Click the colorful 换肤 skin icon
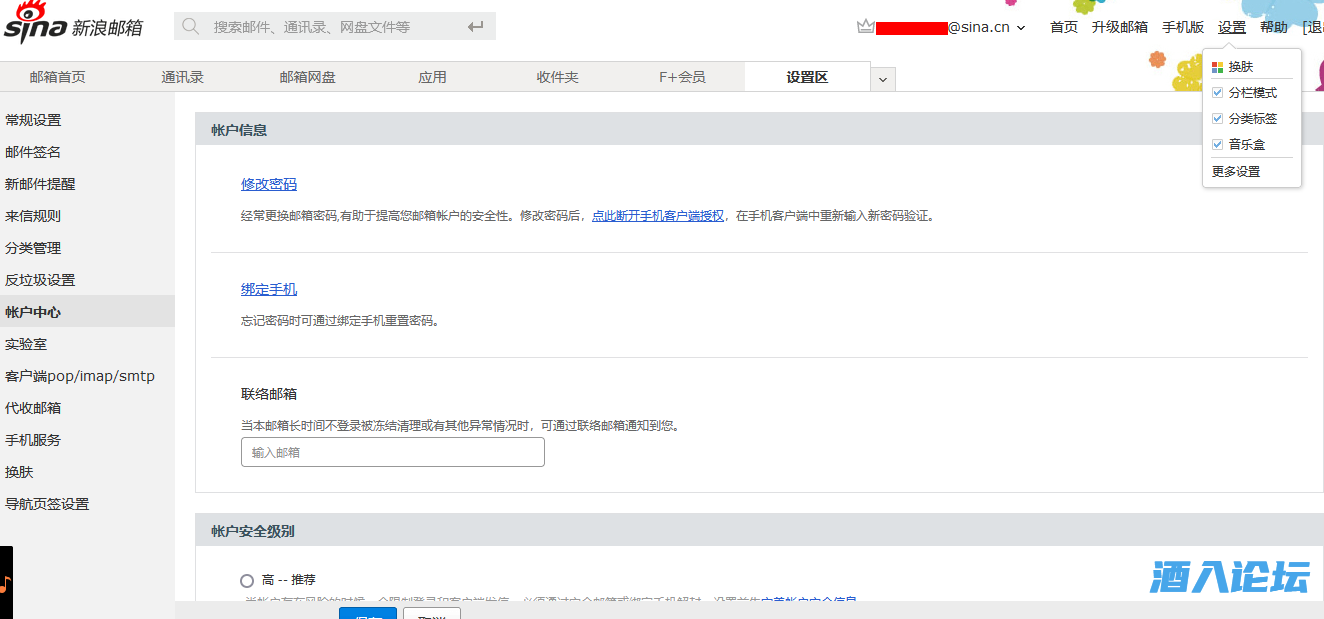The image size is (1324, 619). tap(1217, 67)
